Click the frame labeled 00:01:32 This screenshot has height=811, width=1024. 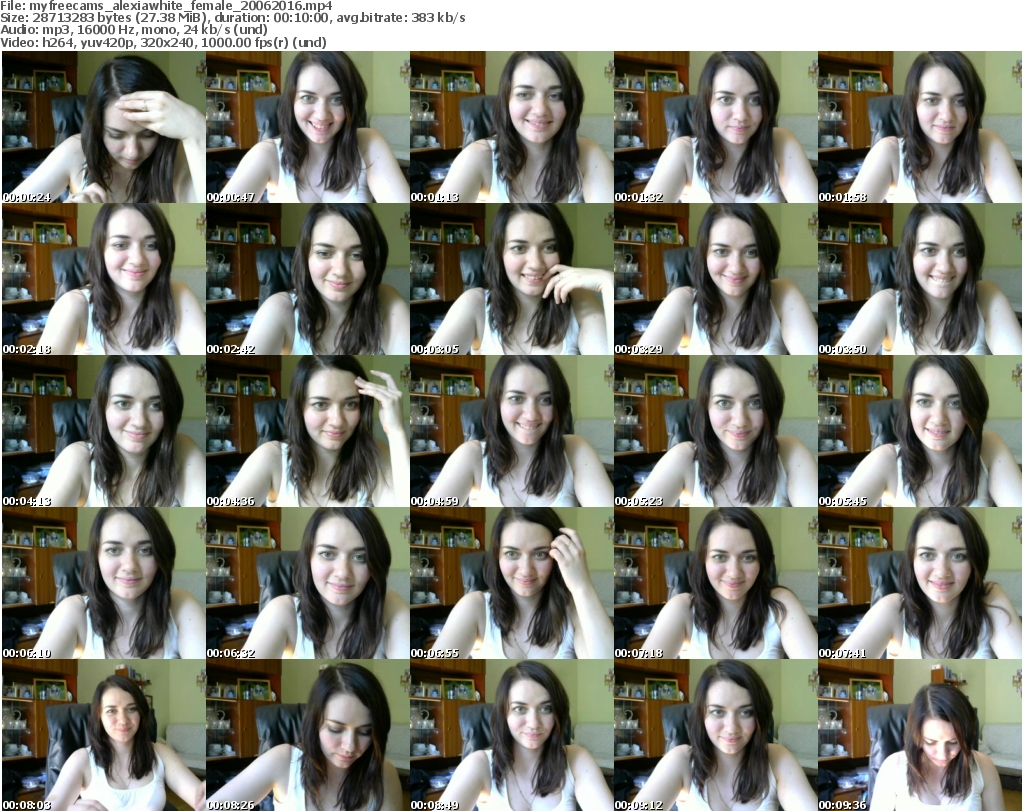[x=716, y=127]
